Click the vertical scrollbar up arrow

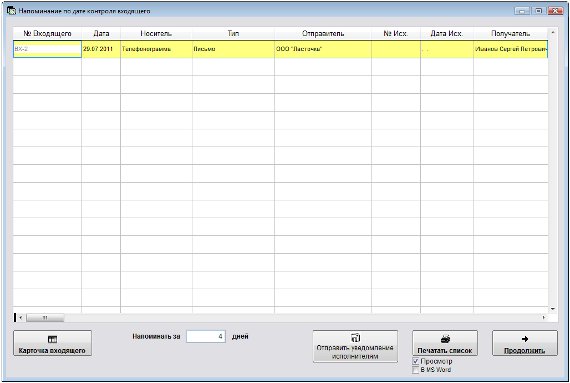point(553,33)
